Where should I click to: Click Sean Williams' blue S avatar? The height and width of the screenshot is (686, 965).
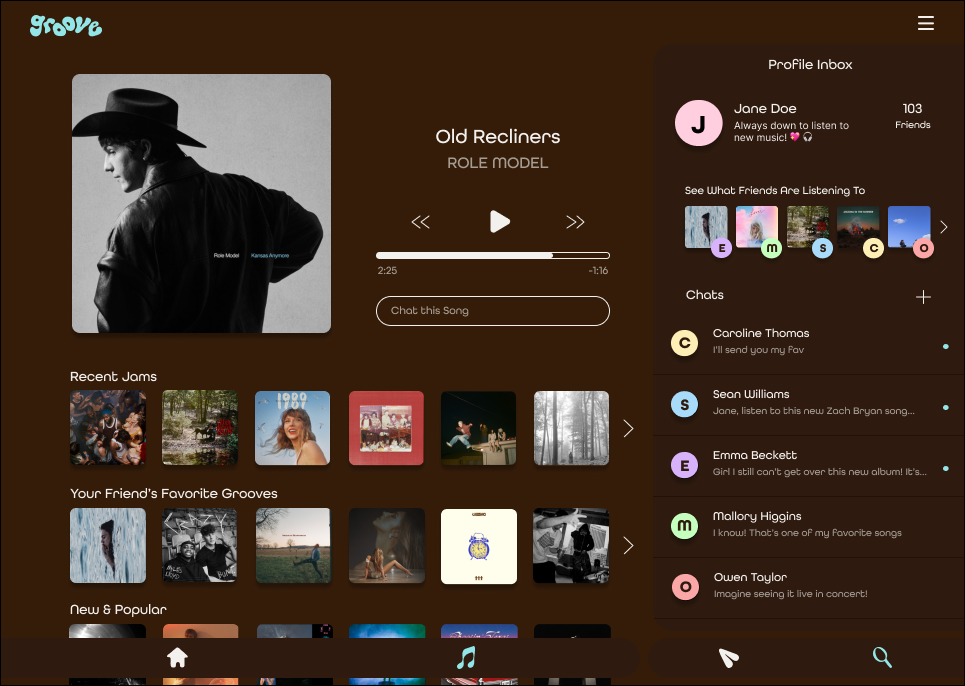coord(684,404)
